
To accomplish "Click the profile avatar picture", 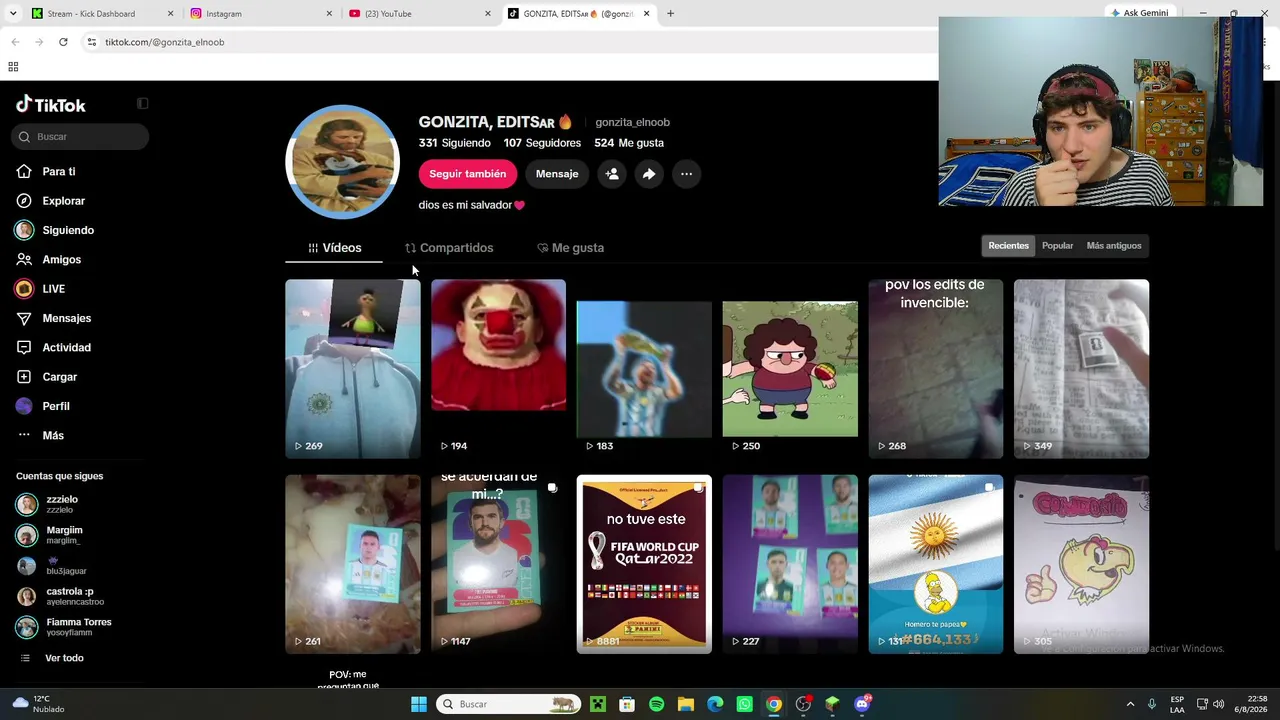I will click(343, 162).
